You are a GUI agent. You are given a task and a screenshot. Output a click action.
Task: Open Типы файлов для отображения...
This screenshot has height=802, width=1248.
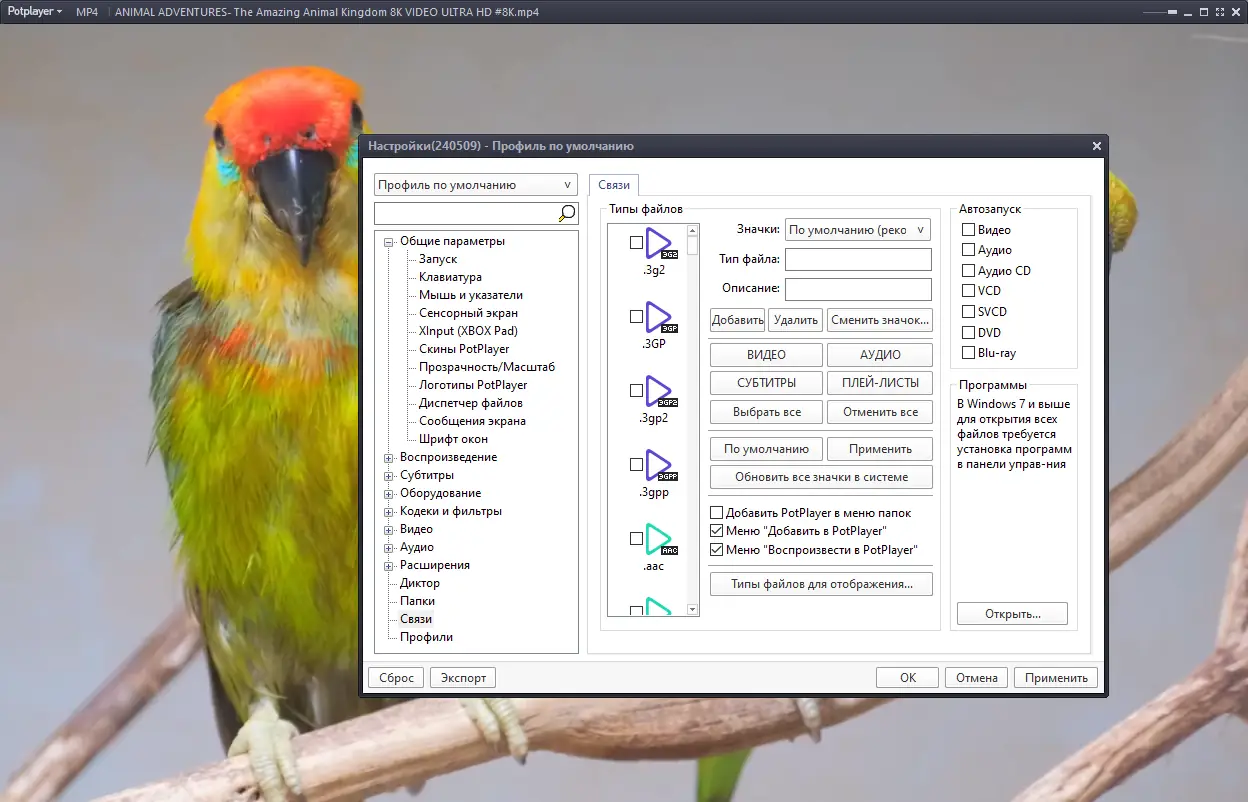(821, 583)
